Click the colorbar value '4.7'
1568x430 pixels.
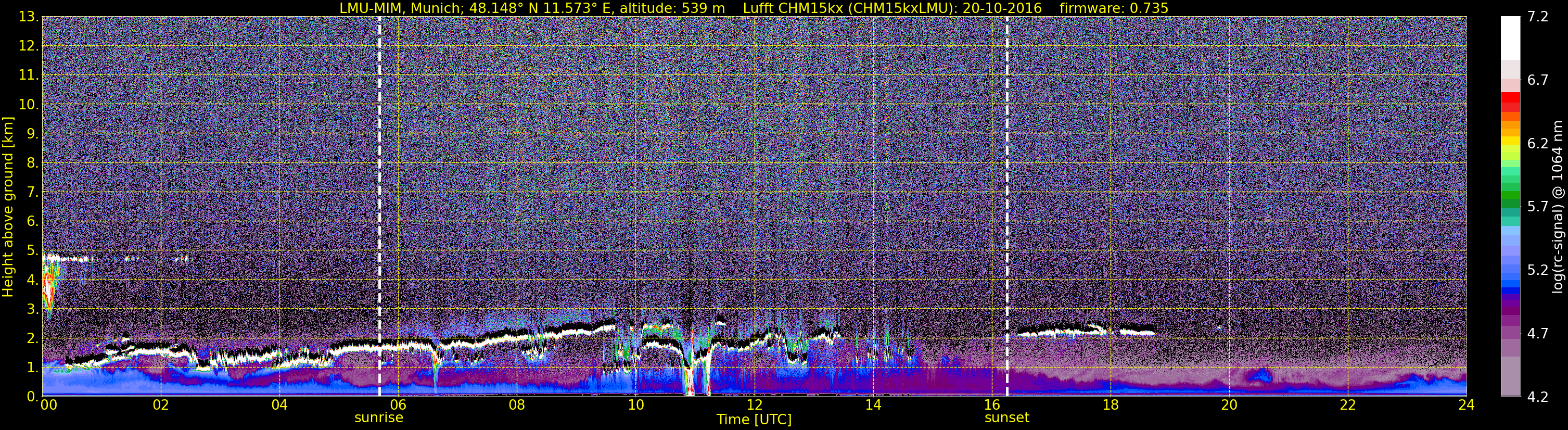click(1538, 334)
